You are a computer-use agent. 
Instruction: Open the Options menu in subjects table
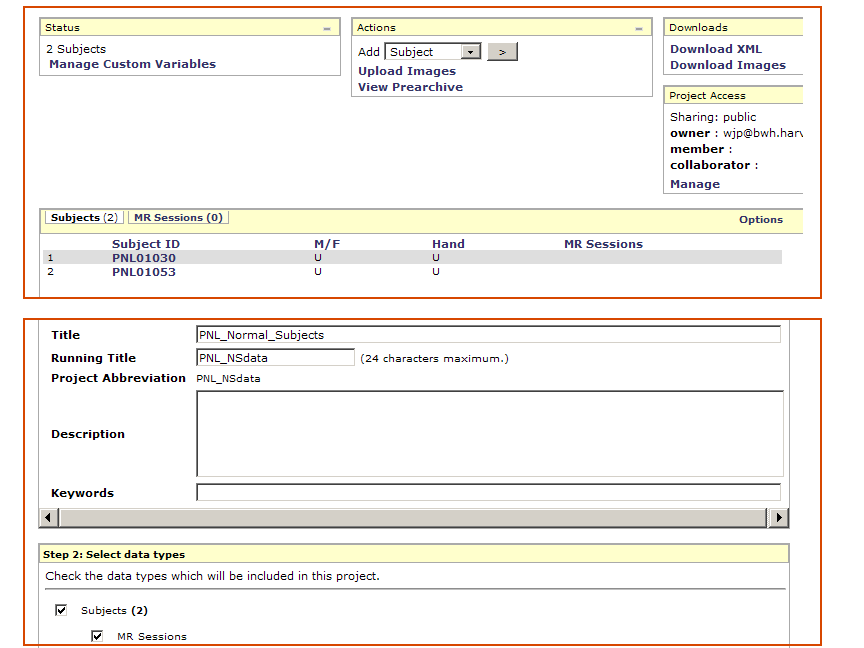[x=760, y=220]
